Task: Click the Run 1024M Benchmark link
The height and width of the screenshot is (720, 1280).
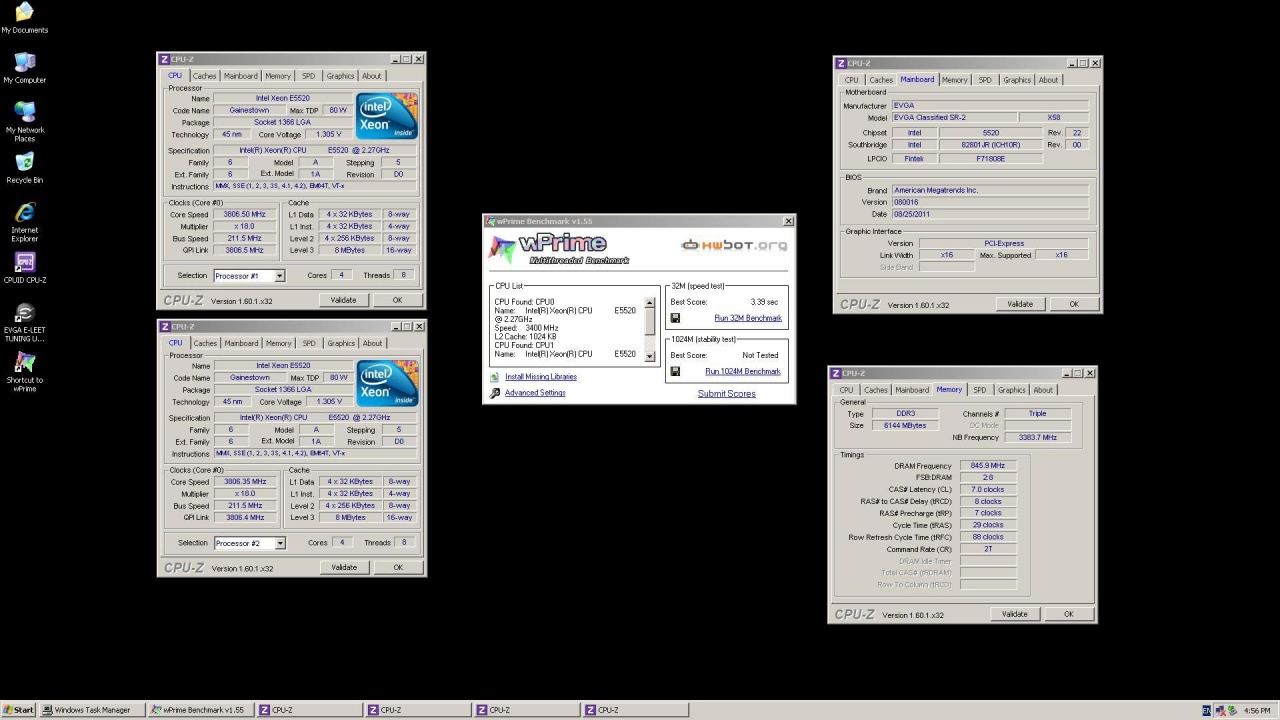Action: 743,371
